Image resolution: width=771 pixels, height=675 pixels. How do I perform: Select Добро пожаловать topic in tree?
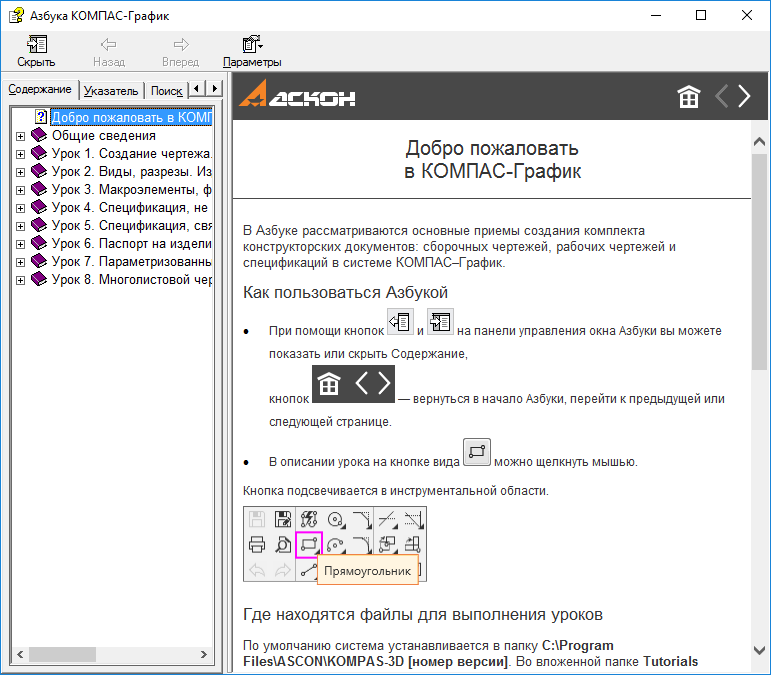[131, 118]
